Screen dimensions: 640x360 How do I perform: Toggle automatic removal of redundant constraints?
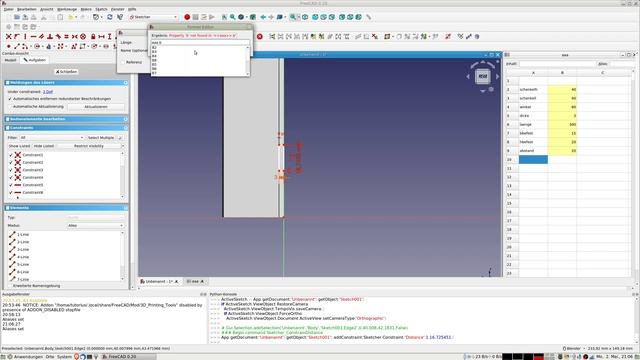tap(10, 99)
